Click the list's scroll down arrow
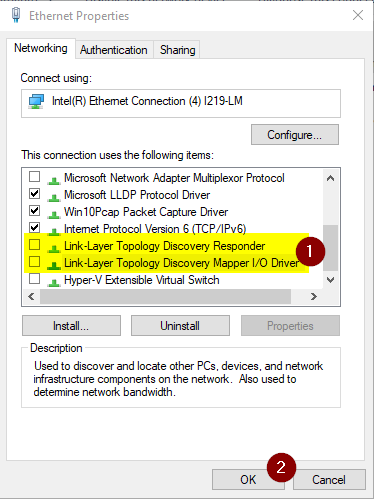374x499 pixels. [330, 280]
